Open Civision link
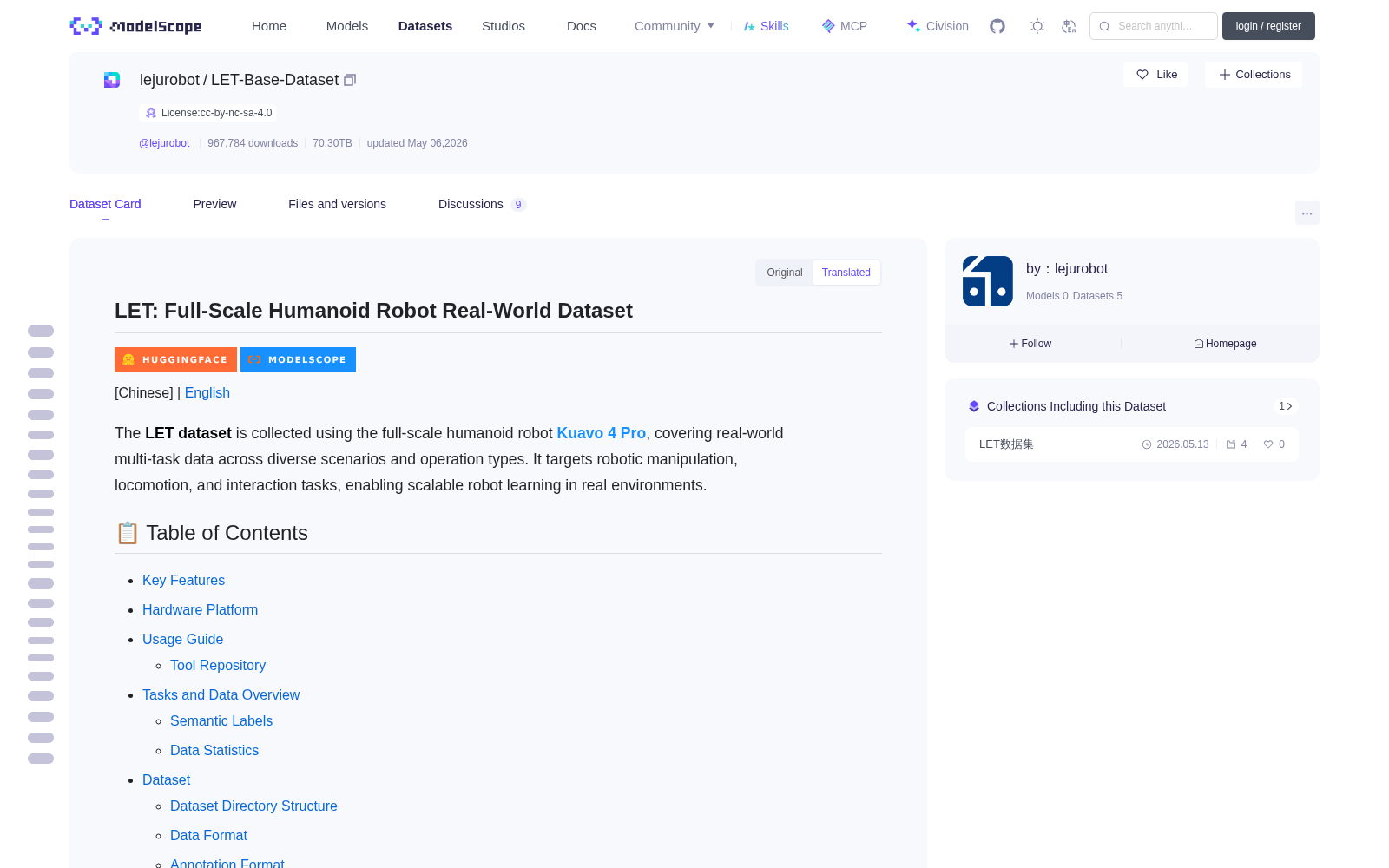Screen dimensions: 1389x868 937,26
